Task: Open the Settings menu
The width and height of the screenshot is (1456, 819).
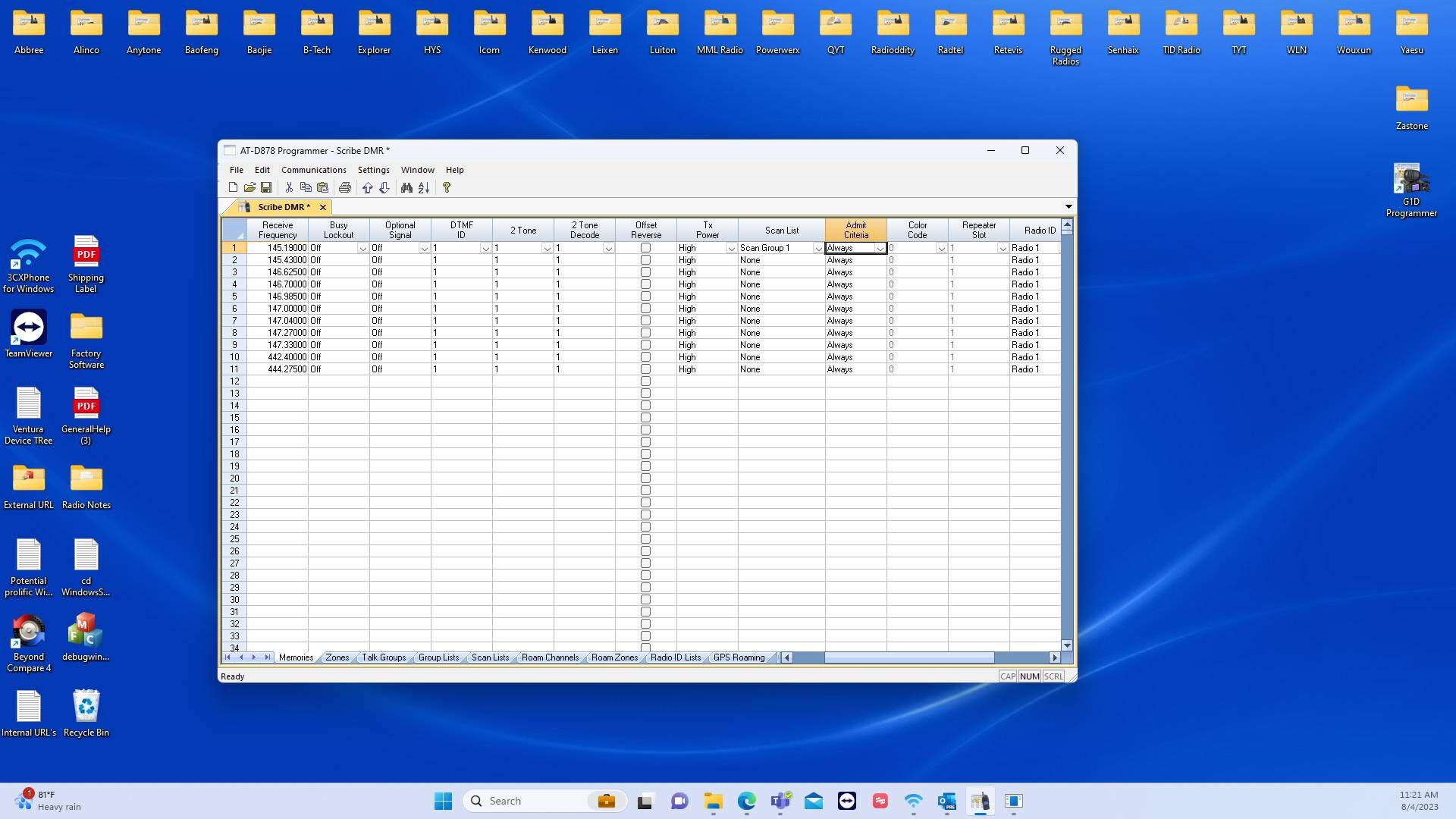Action: (374, 170)
